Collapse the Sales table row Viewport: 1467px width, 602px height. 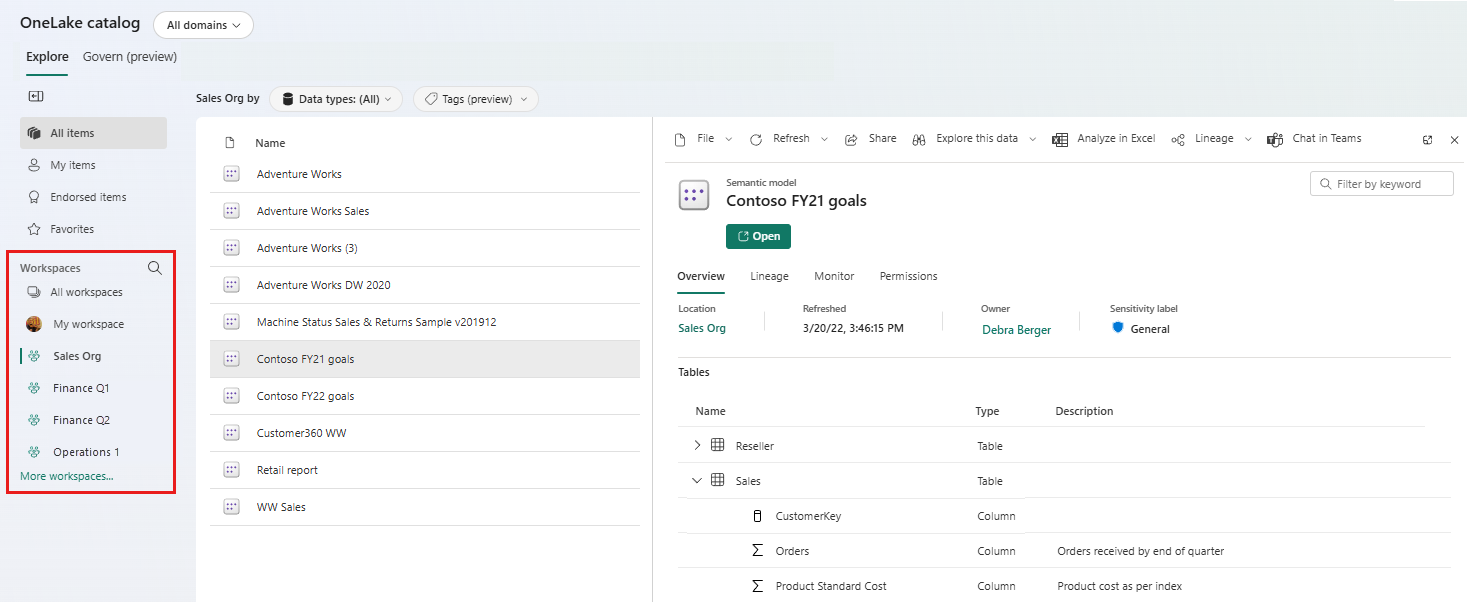tap(697, 480)
